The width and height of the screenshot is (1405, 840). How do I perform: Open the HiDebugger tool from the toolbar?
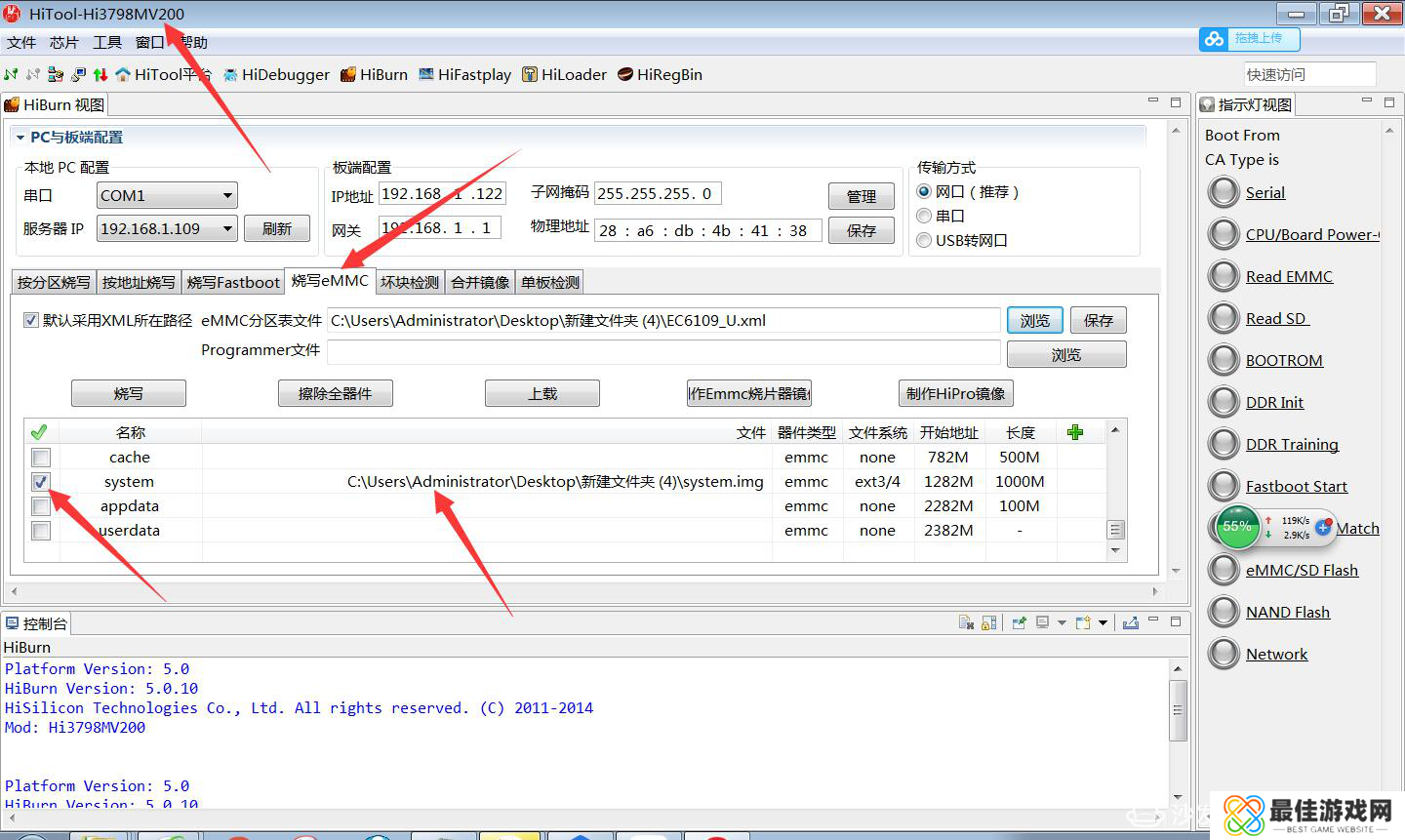[276, 75]
